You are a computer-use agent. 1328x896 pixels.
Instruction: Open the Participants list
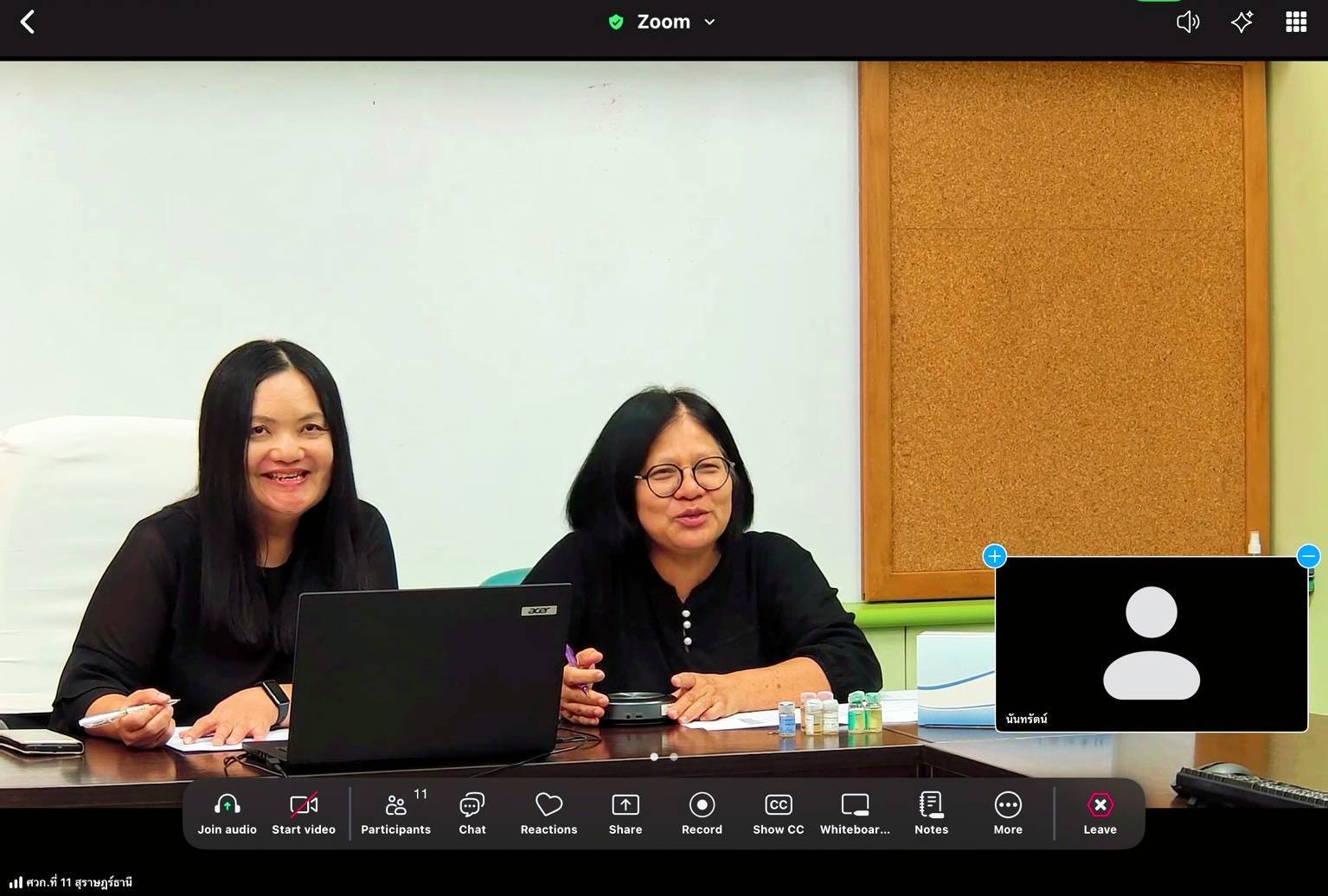395,813
